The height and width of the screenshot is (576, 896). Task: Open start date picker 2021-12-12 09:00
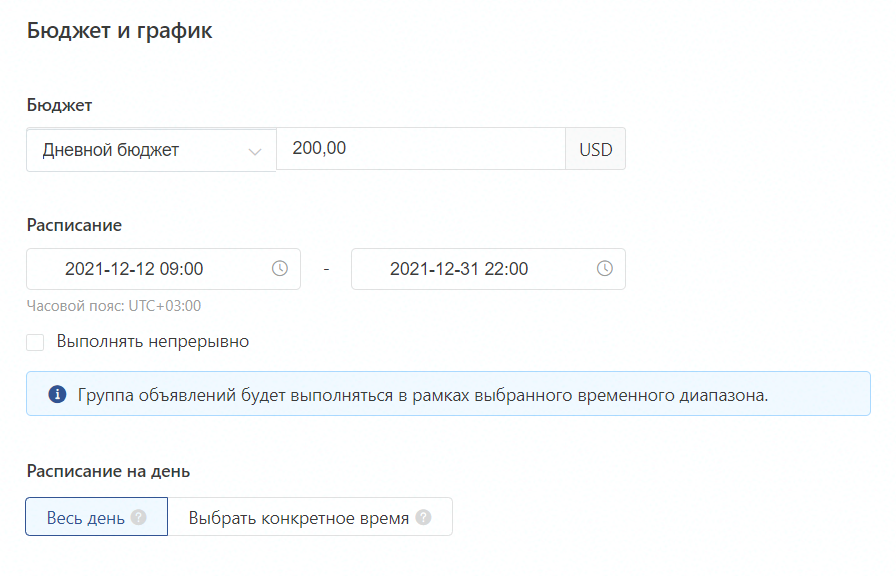(x=163, y=269)
